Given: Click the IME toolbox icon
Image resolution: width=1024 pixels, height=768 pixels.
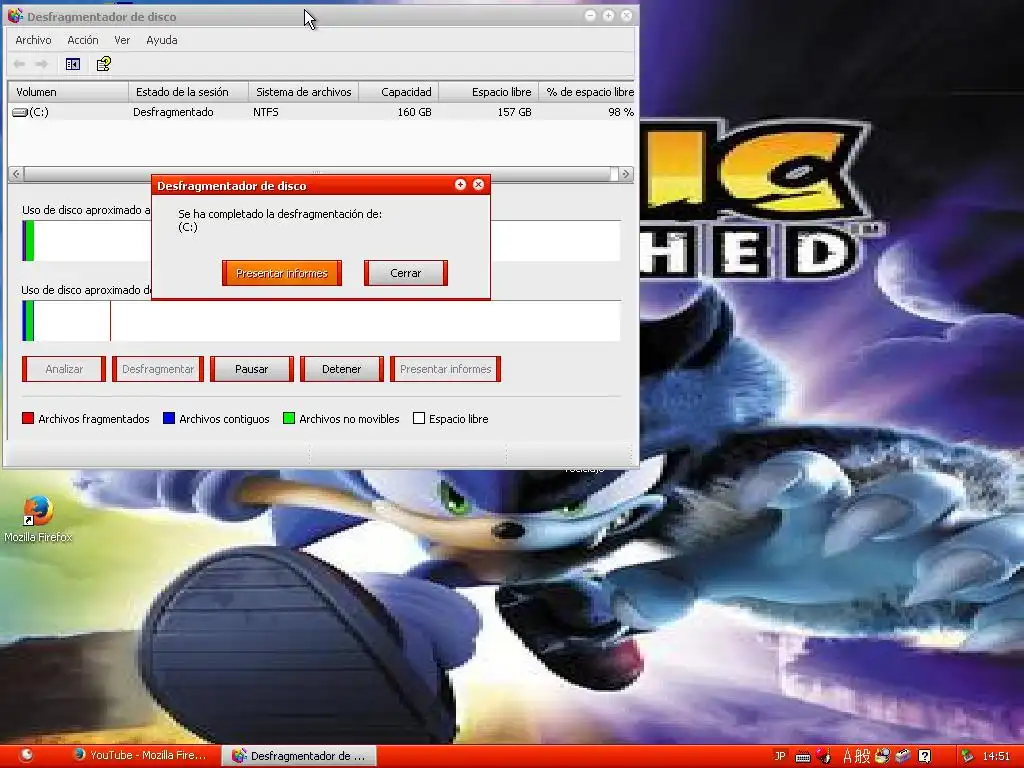Looking at the screenshot, I should (x=903, y=756).
